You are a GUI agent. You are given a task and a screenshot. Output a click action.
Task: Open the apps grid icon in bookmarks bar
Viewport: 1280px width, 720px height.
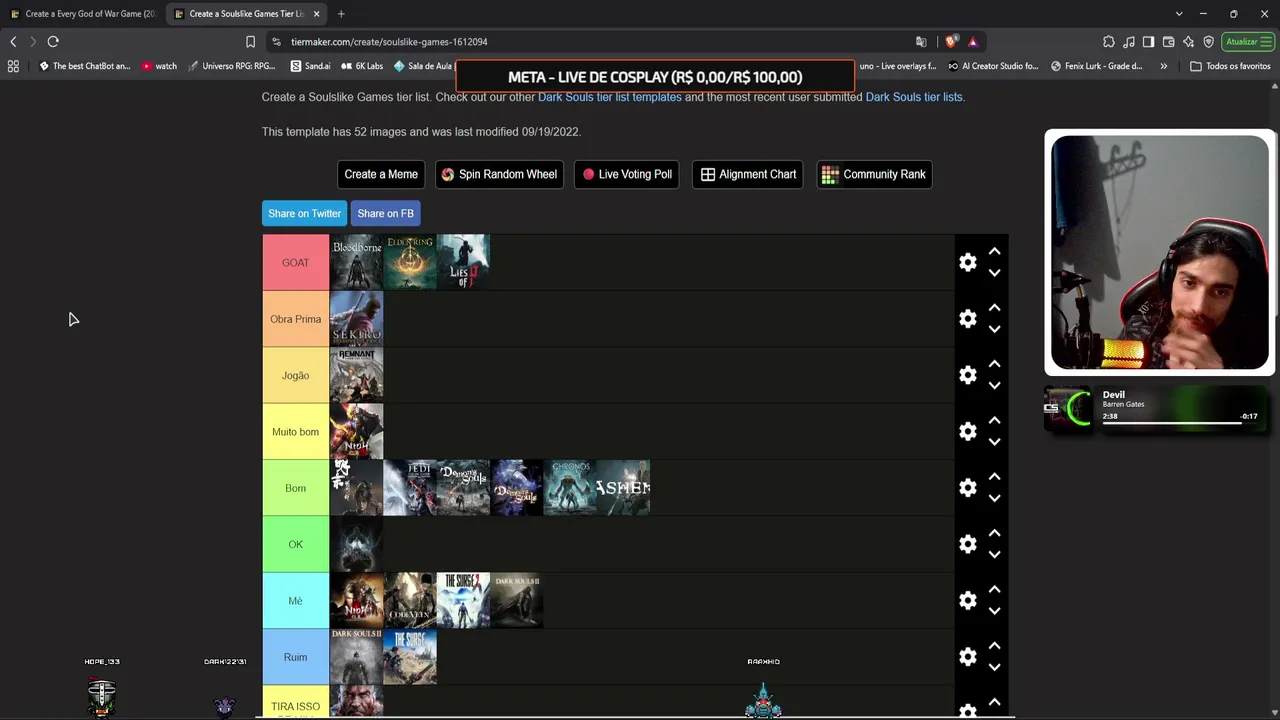pyautogui.click(x=13, y=66)
